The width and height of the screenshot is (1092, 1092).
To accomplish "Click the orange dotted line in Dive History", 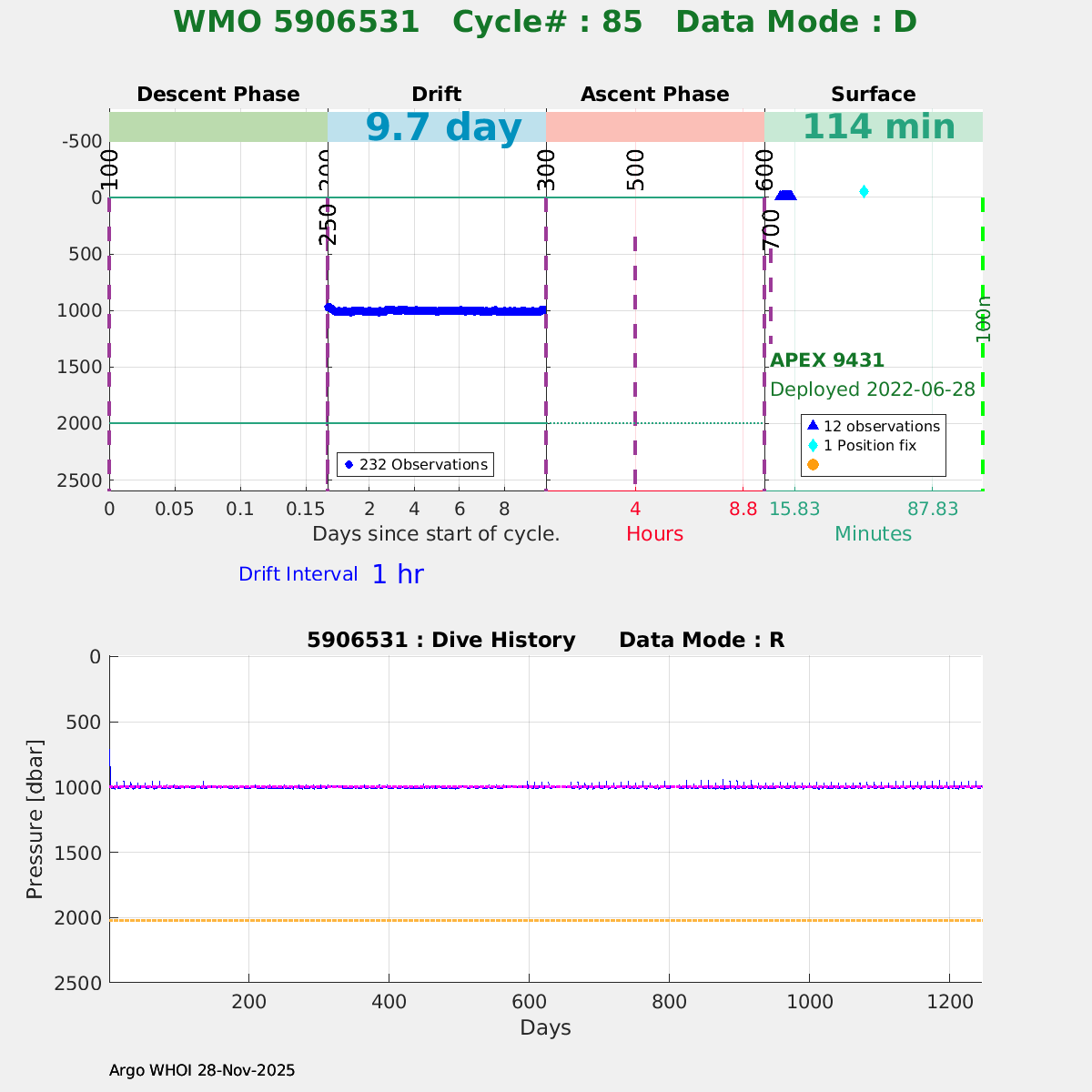I will pyautogui.click(x=546, y=920).
